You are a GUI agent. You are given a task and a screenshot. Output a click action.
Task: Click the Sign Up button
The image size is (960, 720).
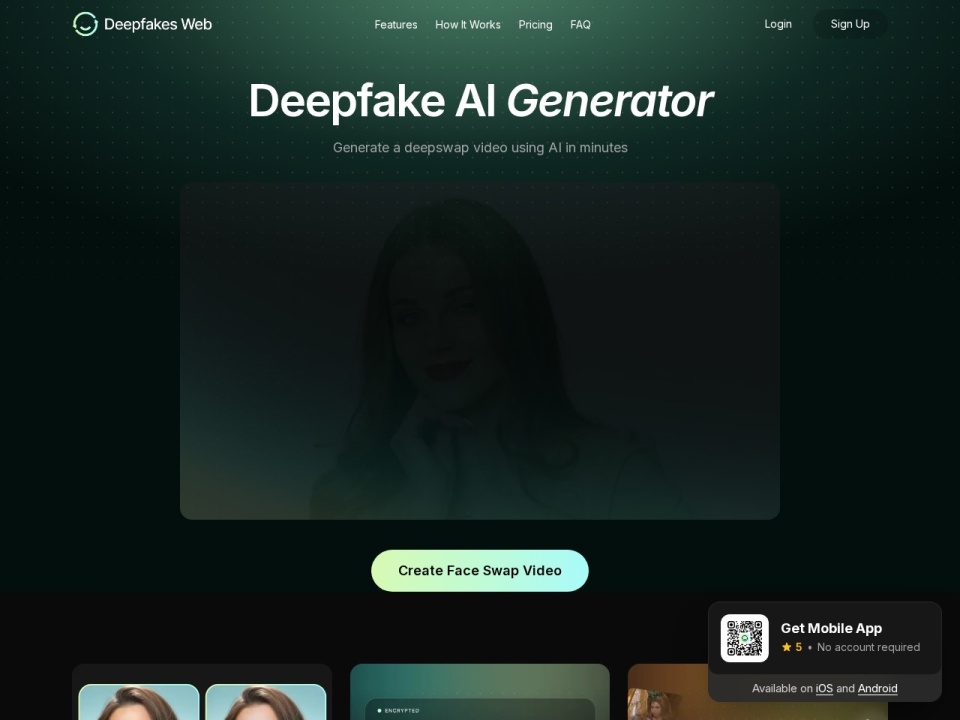[850, 24]
